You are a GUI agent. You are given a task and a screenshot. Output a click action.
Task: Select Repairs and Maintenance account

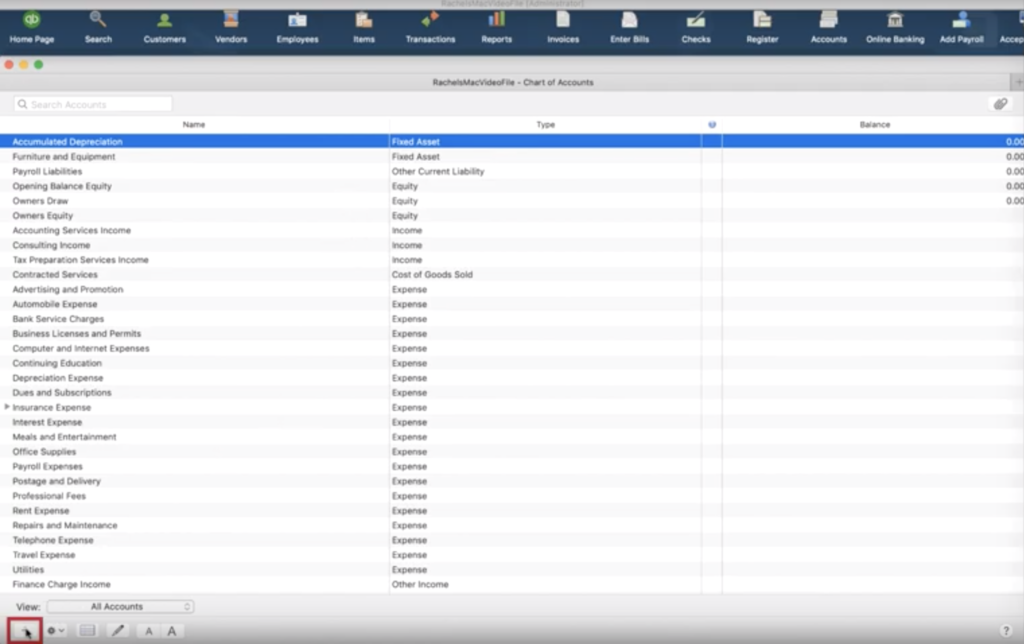click(x=512, y=525)
